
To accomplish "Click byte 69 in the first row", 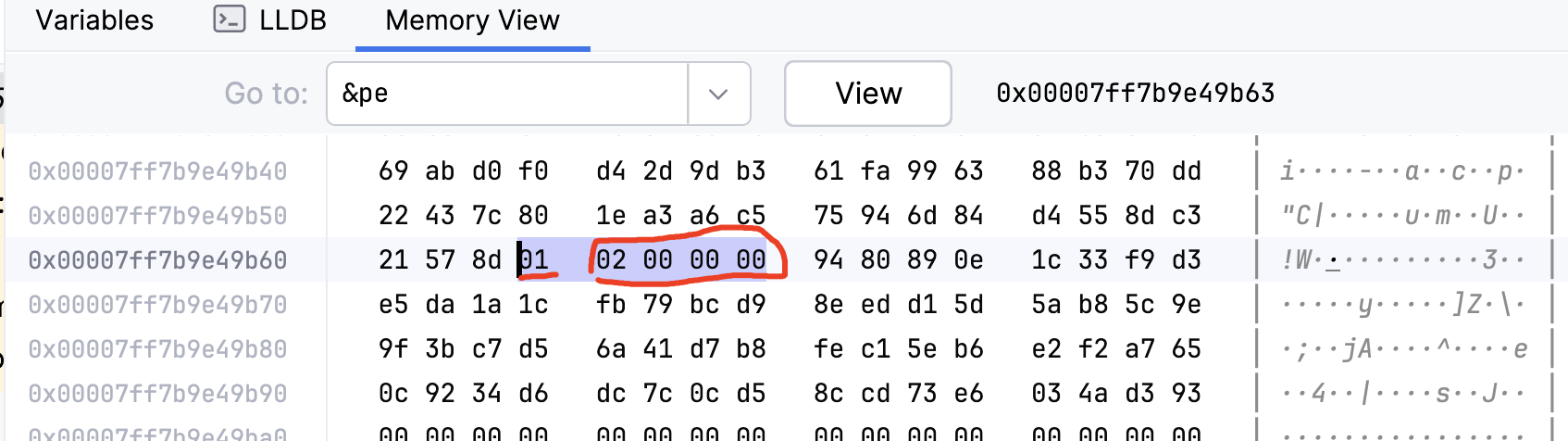I will point(393,171).
